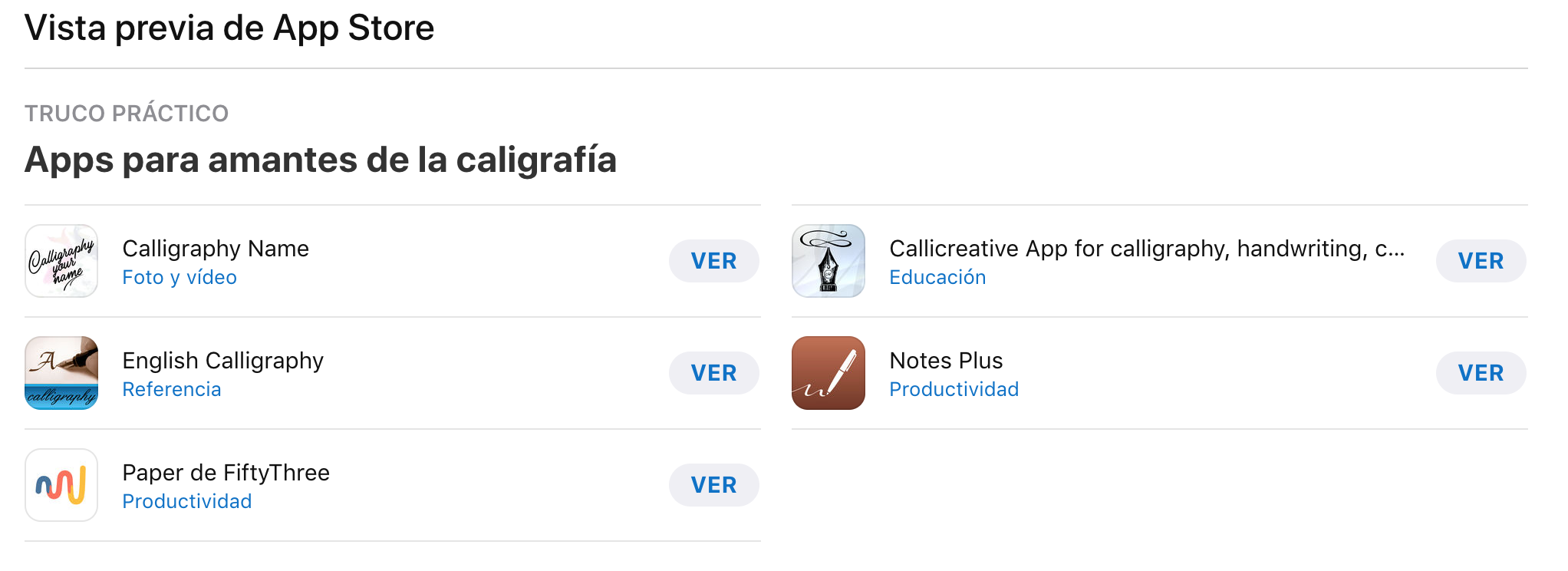Viewport: 1568px width, 571px height.
Task: Select the Paper de FiftyThree icon
Action: (x=61, y=485)
